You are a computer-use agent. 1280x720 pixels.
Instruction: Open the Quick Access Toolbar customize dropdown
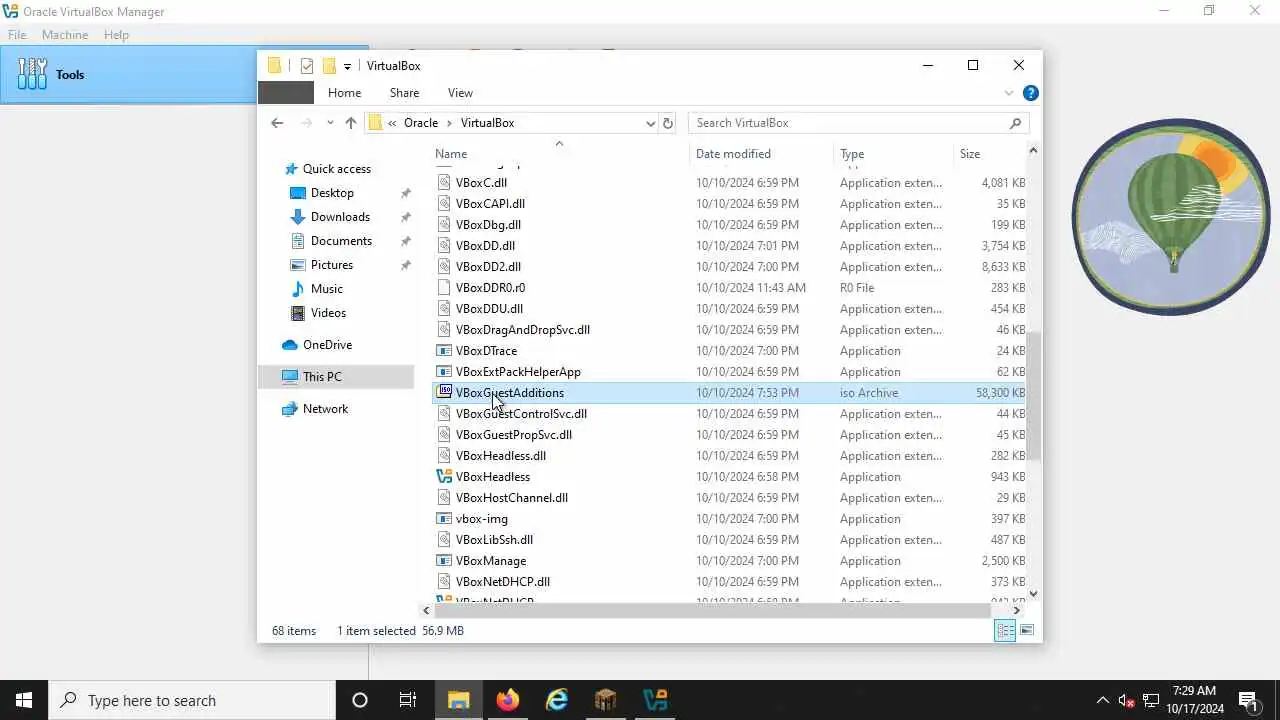347,66
